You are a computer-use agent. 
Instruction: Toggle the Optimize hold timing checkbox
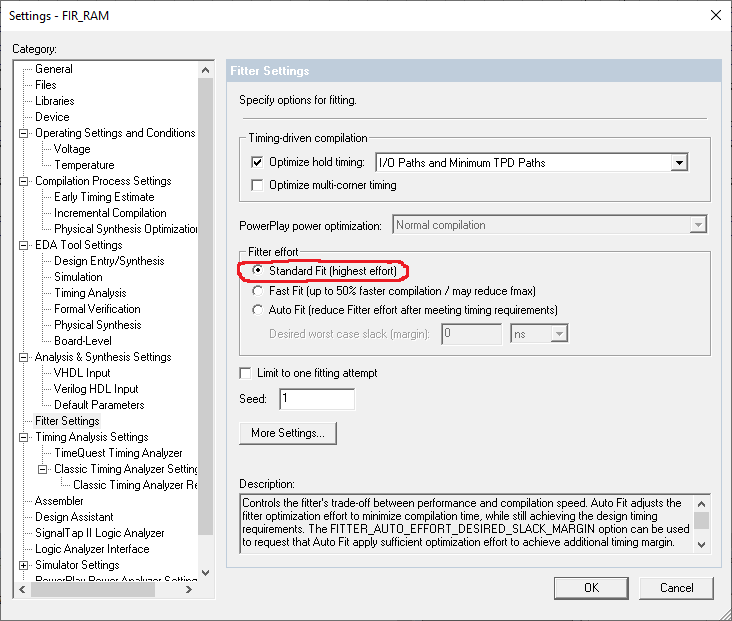[257, 162]
